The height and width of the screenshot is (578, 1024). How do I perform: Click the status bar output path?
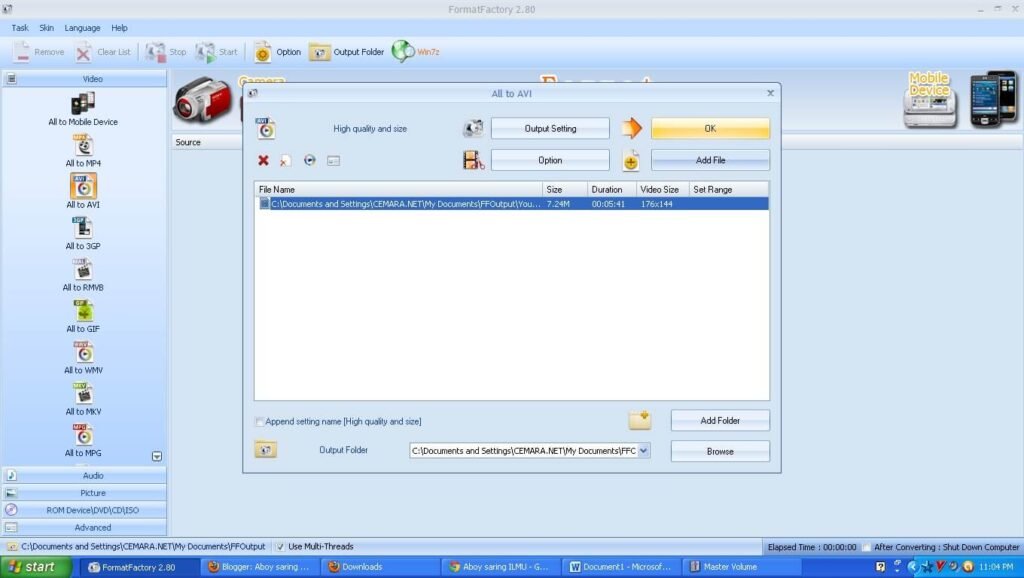click(x=143, y=547)
